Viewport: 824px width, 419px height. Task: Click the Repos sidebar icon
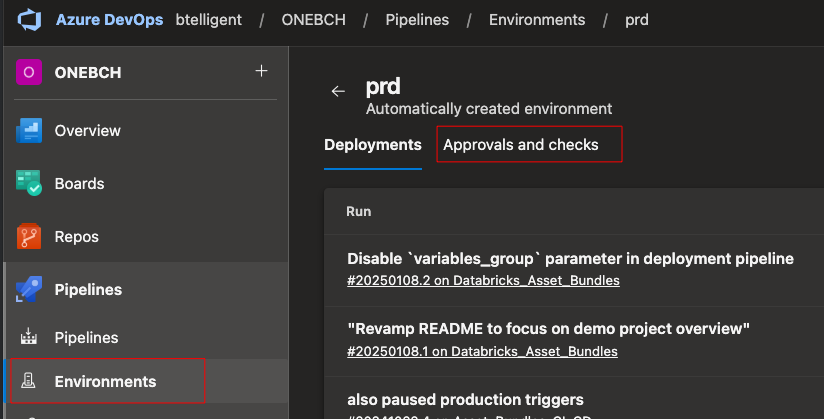click(x=28, y=237)
